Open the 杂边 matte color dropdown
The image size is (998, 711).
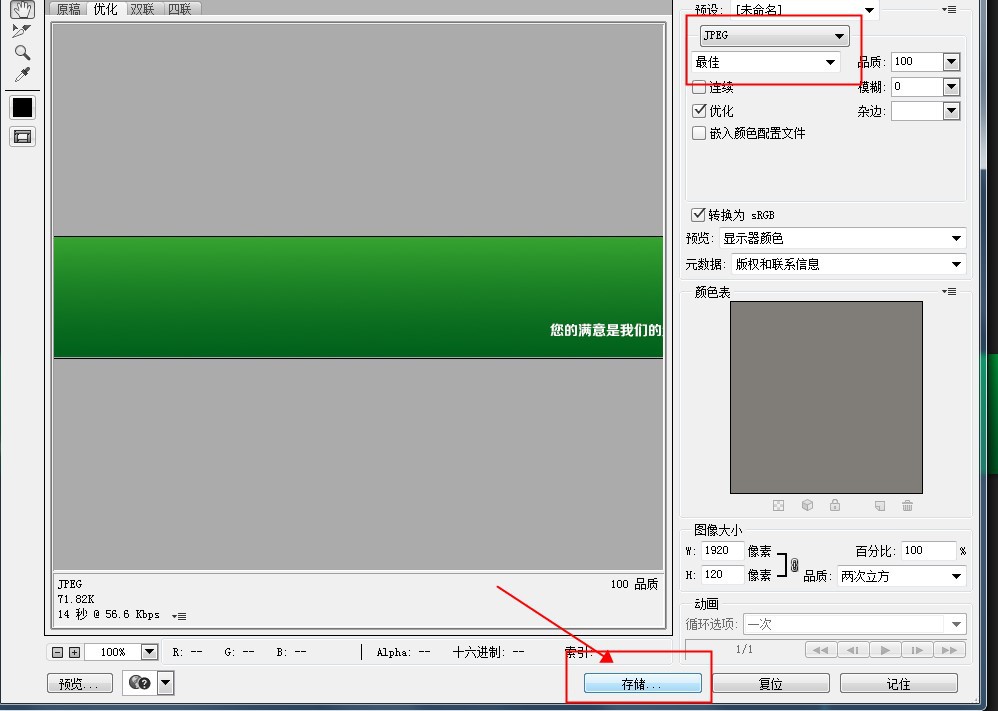[x=952, y=111]
